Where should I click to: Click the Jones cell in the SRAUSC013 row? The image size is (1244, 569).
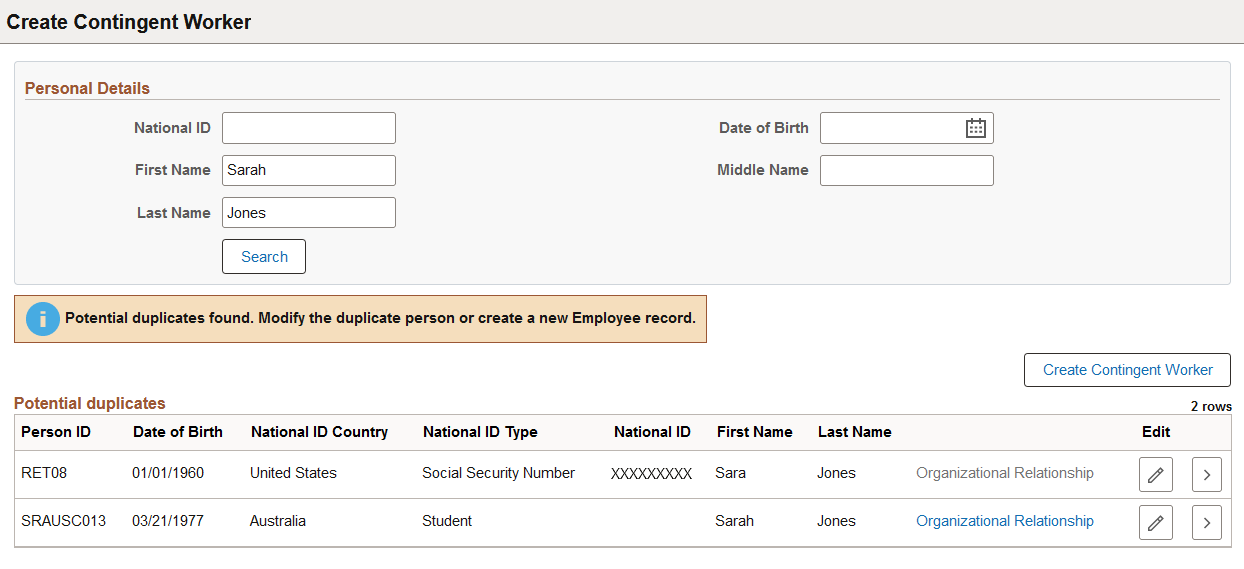pos(836,521)
